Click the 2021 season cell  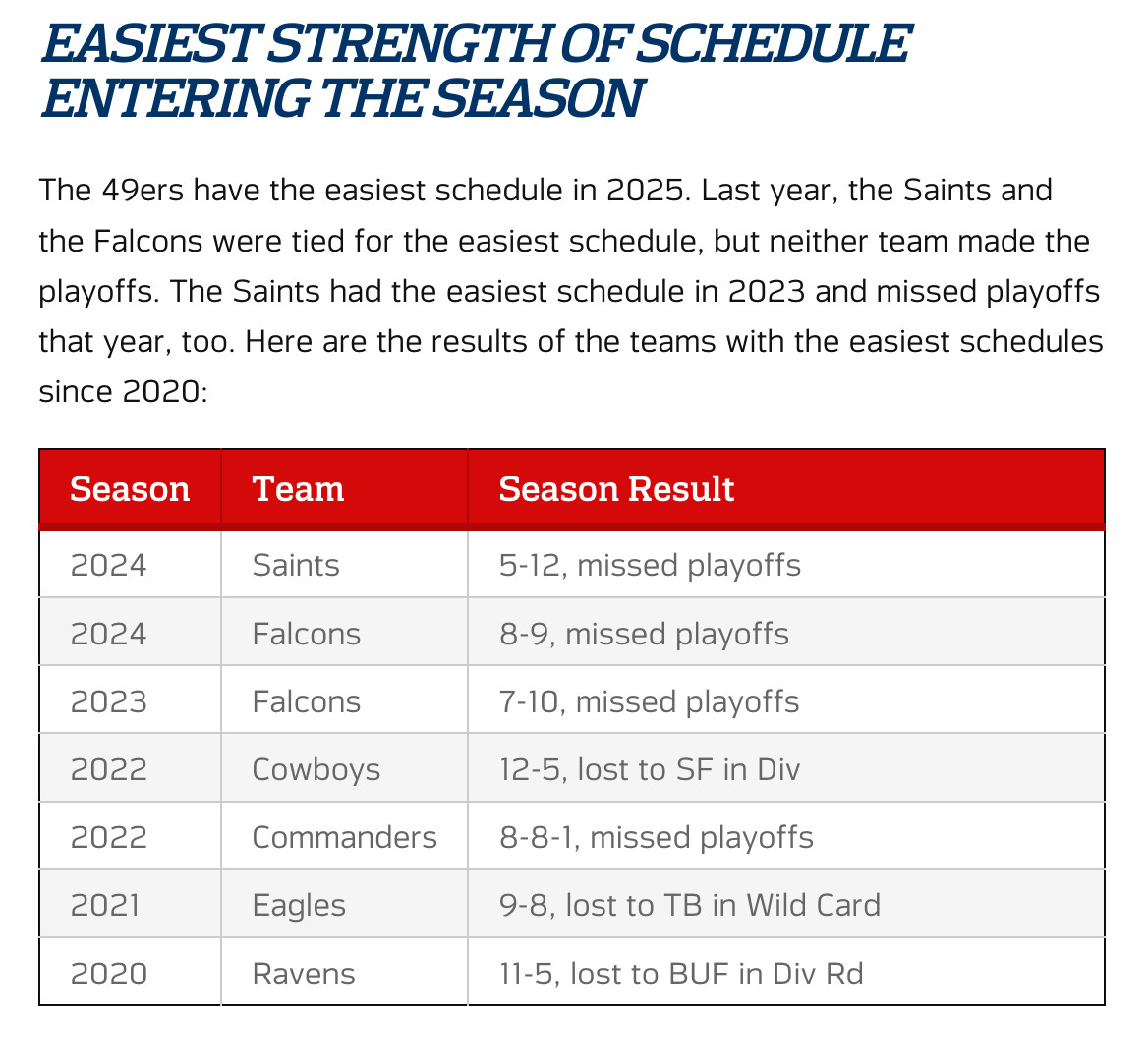105,905
